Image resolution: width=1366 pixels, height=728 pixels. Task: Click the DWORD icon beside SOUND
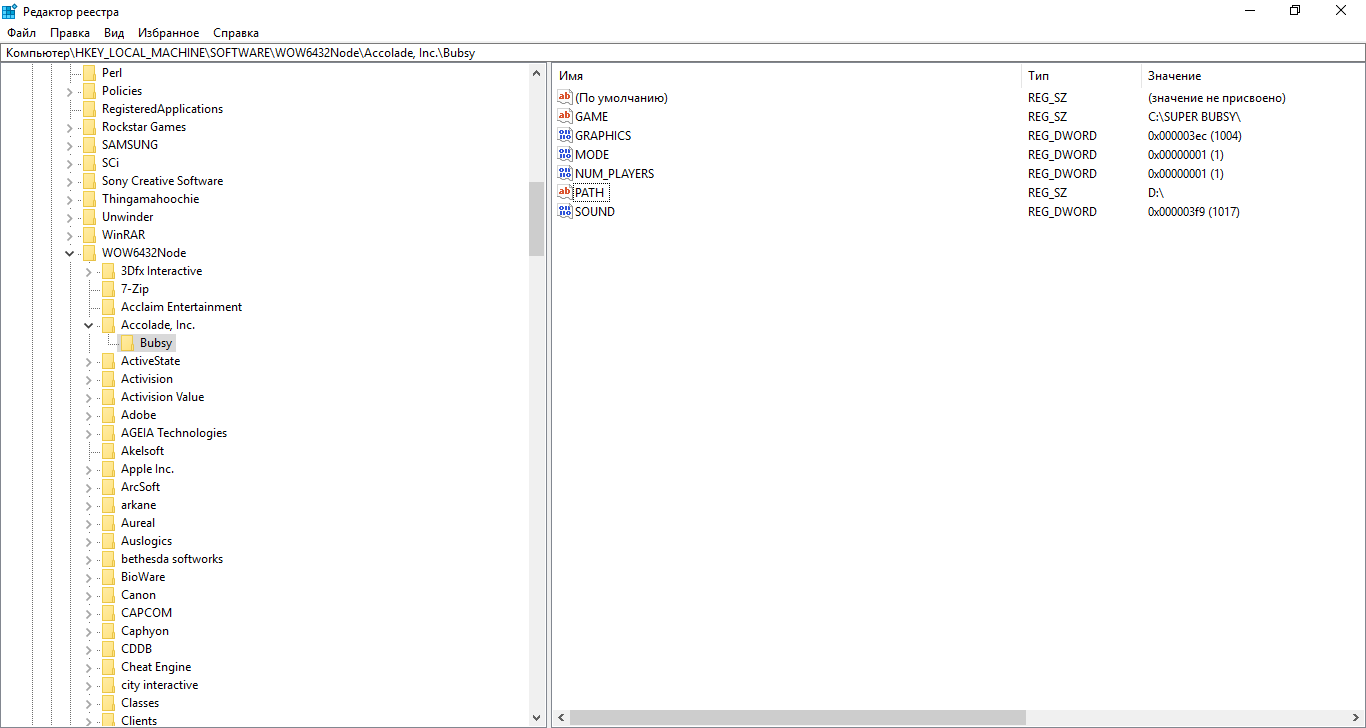(x=564, y=211)
